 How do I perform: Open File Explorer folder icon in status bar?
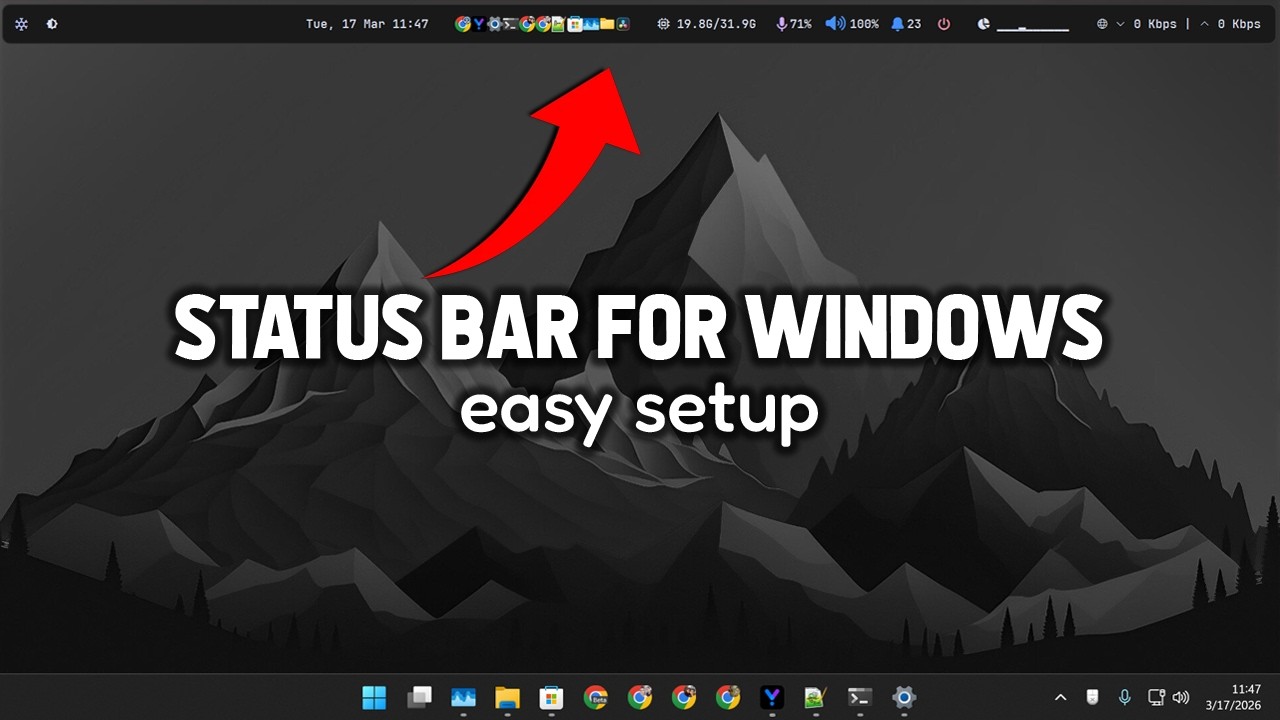pyautogui.click(x=607, y=24)
